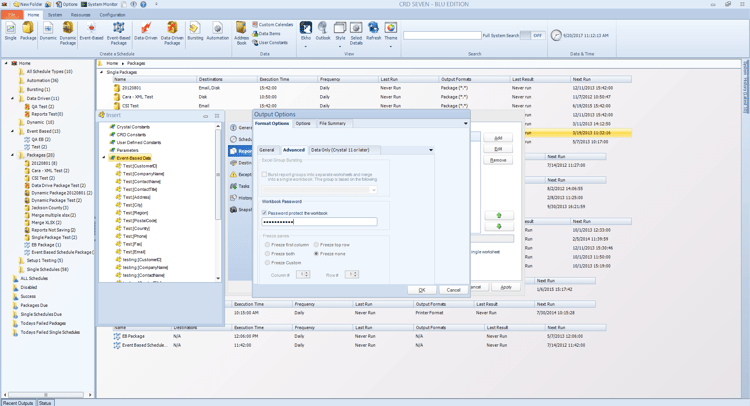This screenshot has height=406, width=750.
Task: Click the blue help question mark icon
Action: (143, 4)
